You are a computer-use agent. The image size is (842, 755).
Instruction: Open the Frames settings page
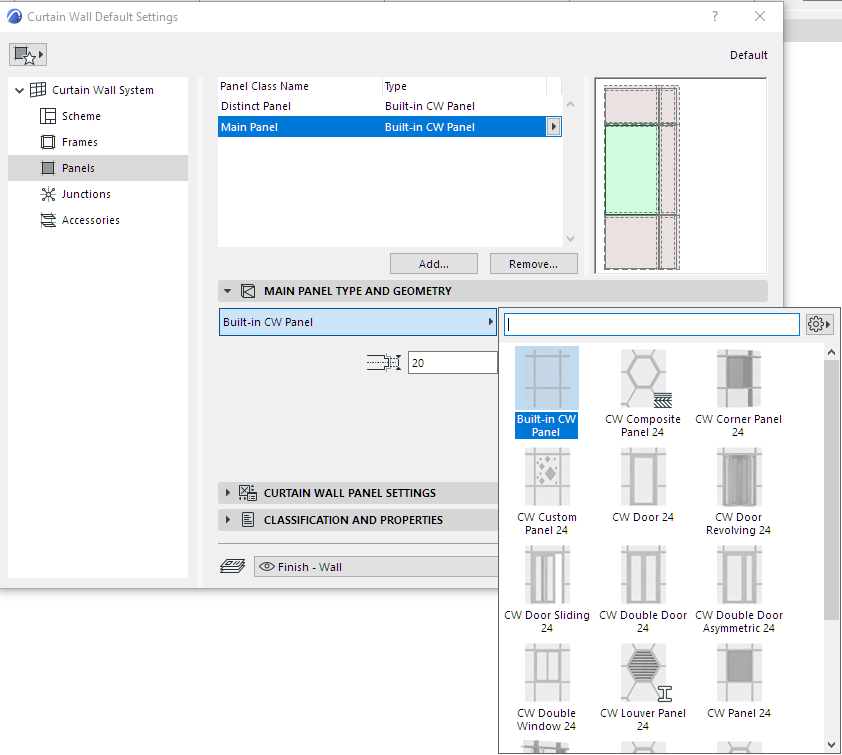pyautogui.click(x=79, y=142)
